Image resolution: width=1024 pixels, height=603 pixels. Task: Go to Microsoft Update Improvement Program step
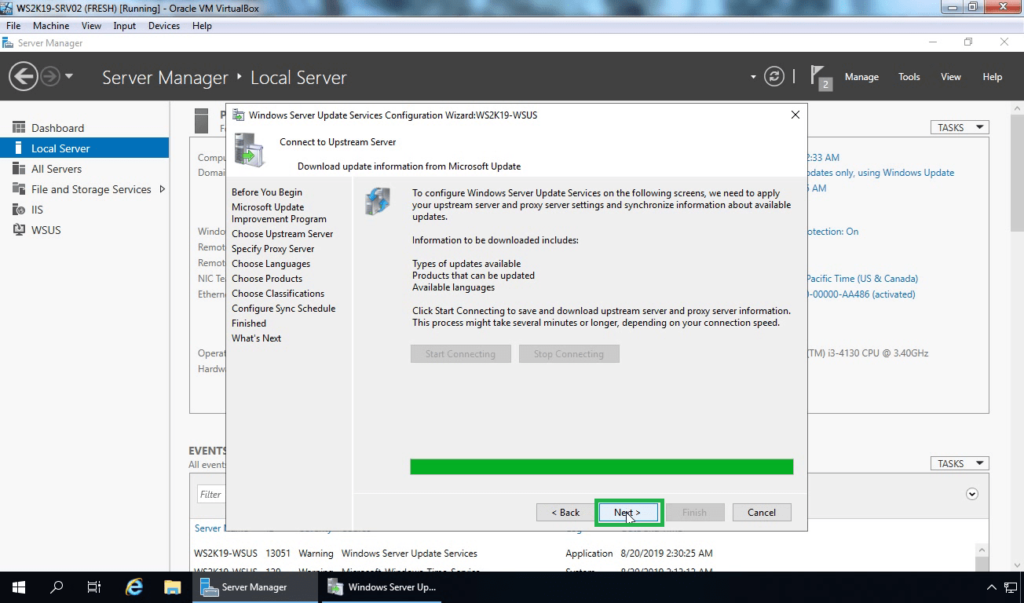[x=279, y=213]
